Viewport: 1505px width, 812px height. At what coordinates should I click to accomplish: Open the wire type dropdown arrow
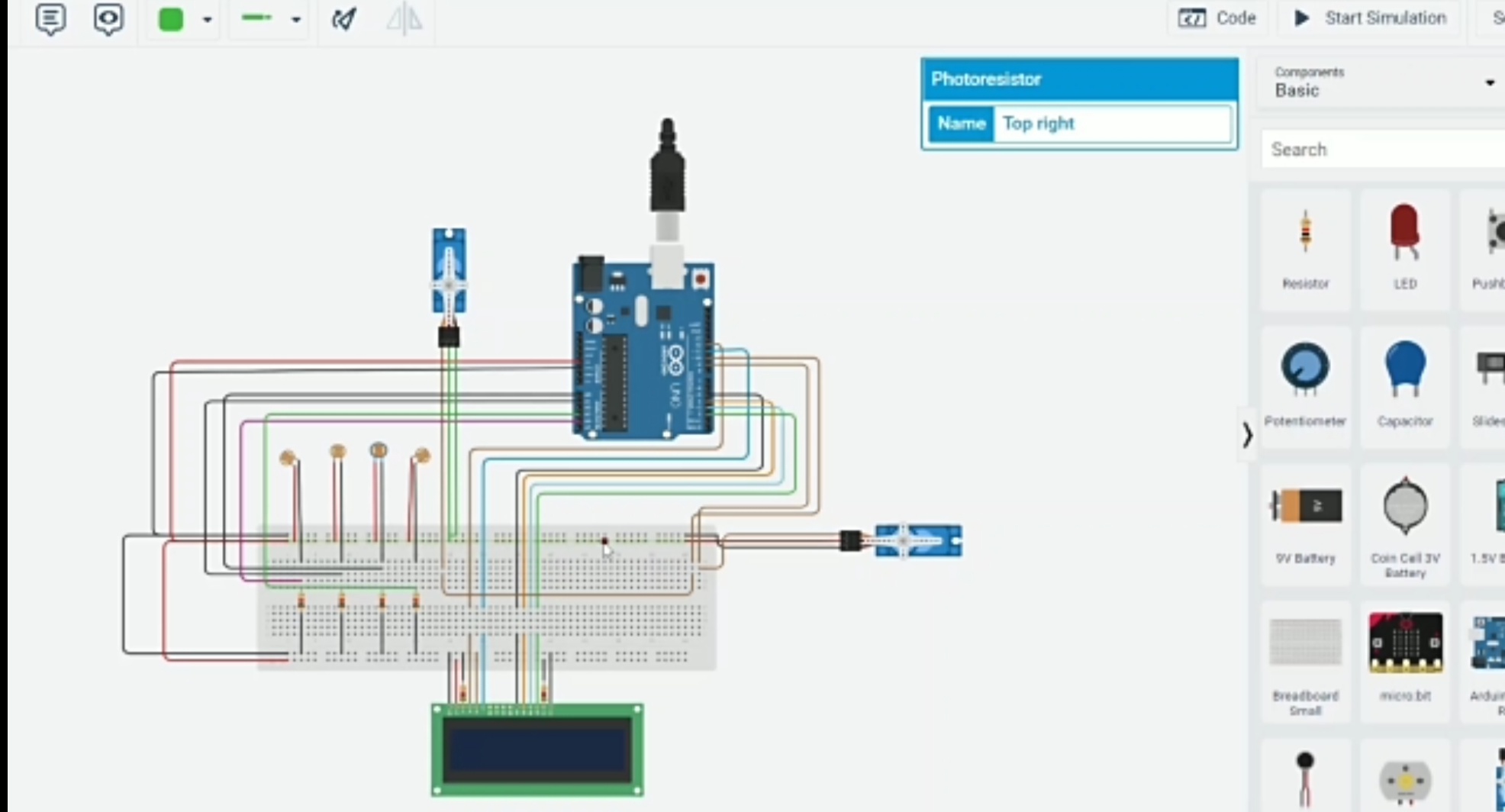tap(296, 20)
